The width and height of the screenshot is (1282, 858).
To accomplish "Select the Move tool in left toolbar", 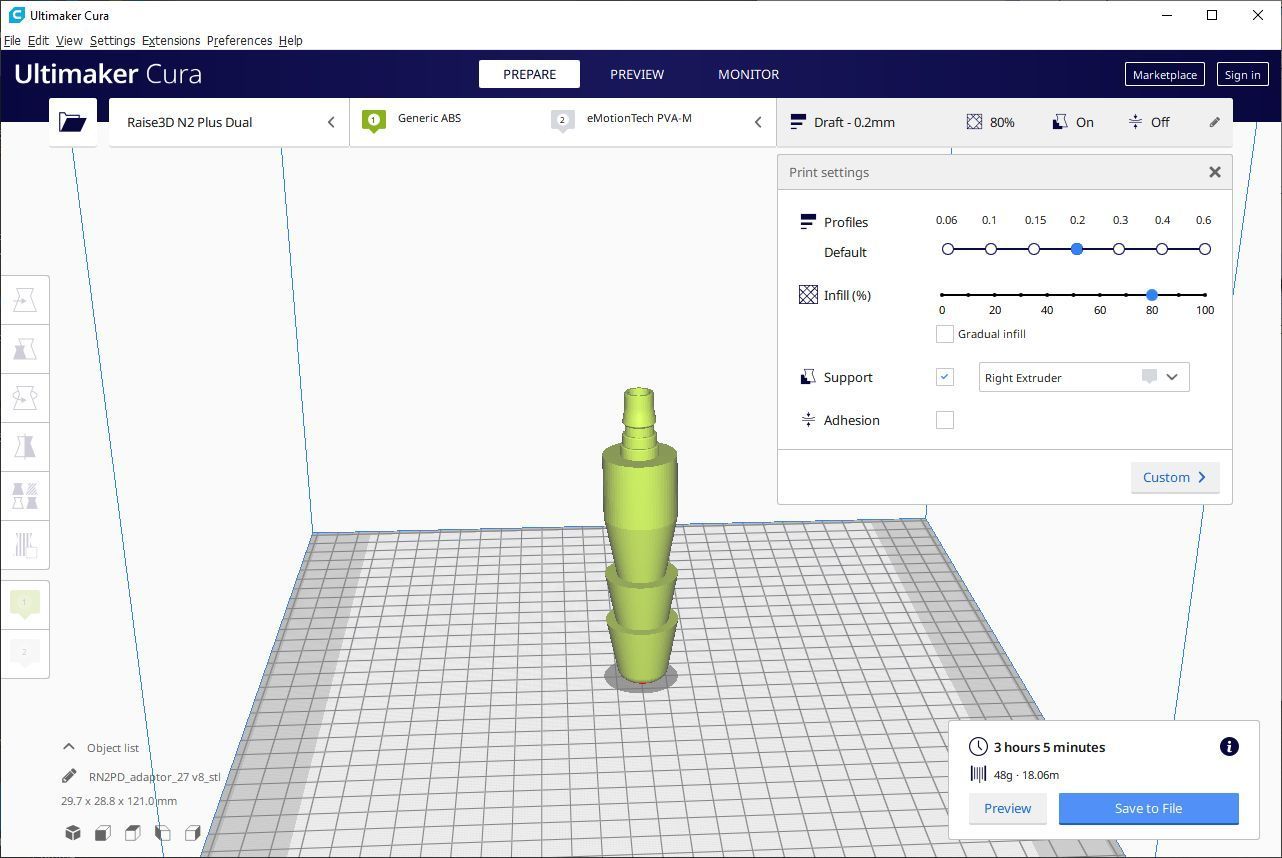I will [25, 300].
